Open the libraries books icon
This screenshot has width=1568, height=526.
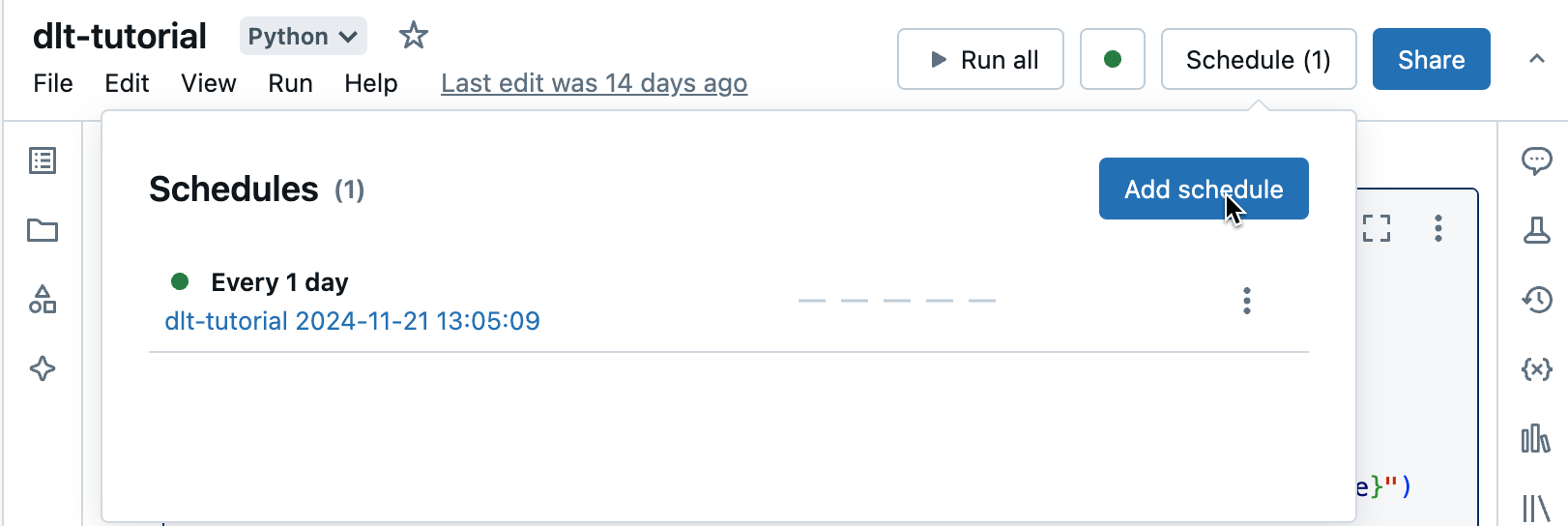coord(1536,439)
